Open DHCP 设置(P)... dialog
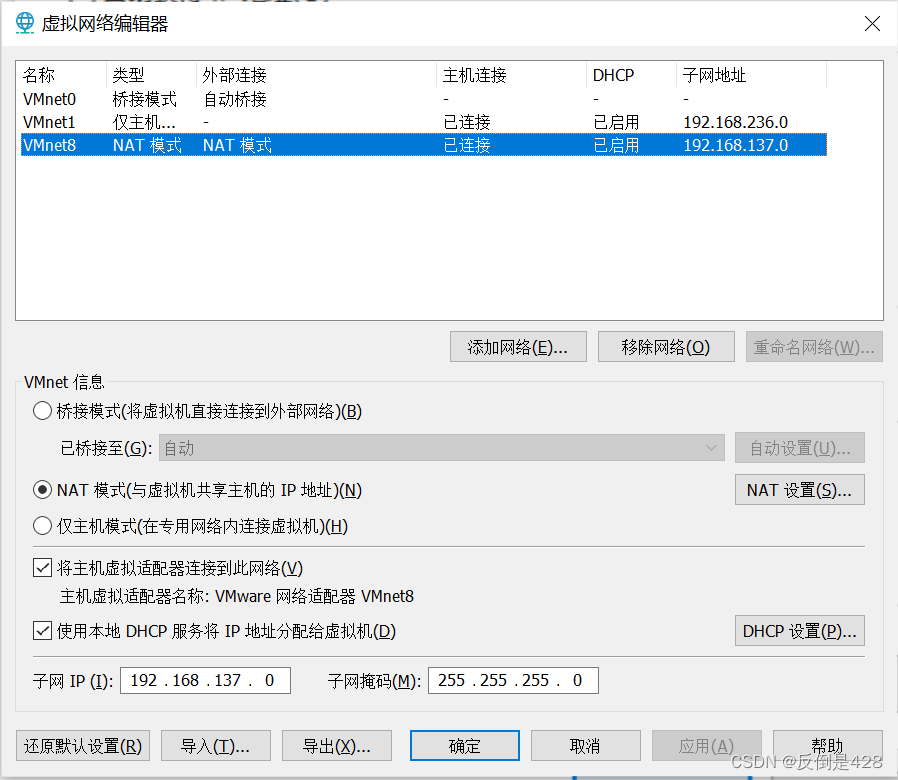 tap(799, 631)
